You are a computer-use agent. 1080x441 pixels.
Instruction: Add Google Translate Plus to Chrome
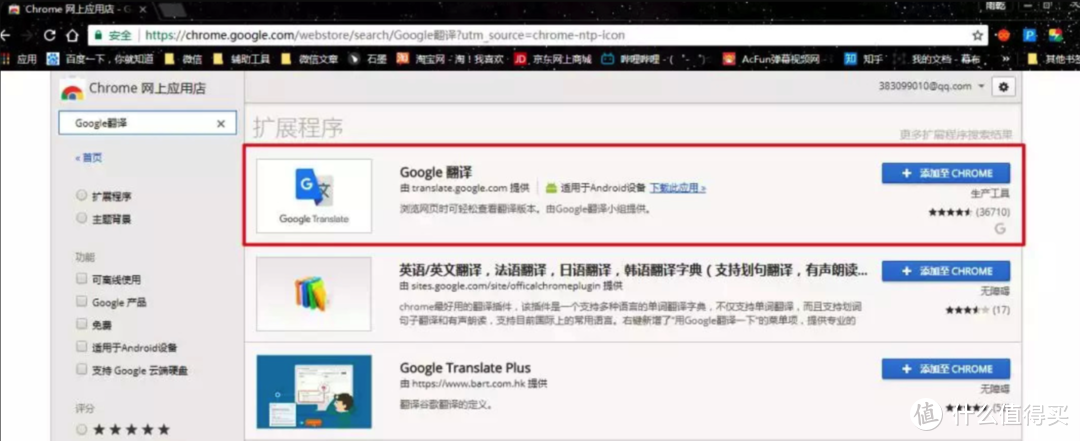click(x=946, y=369)
